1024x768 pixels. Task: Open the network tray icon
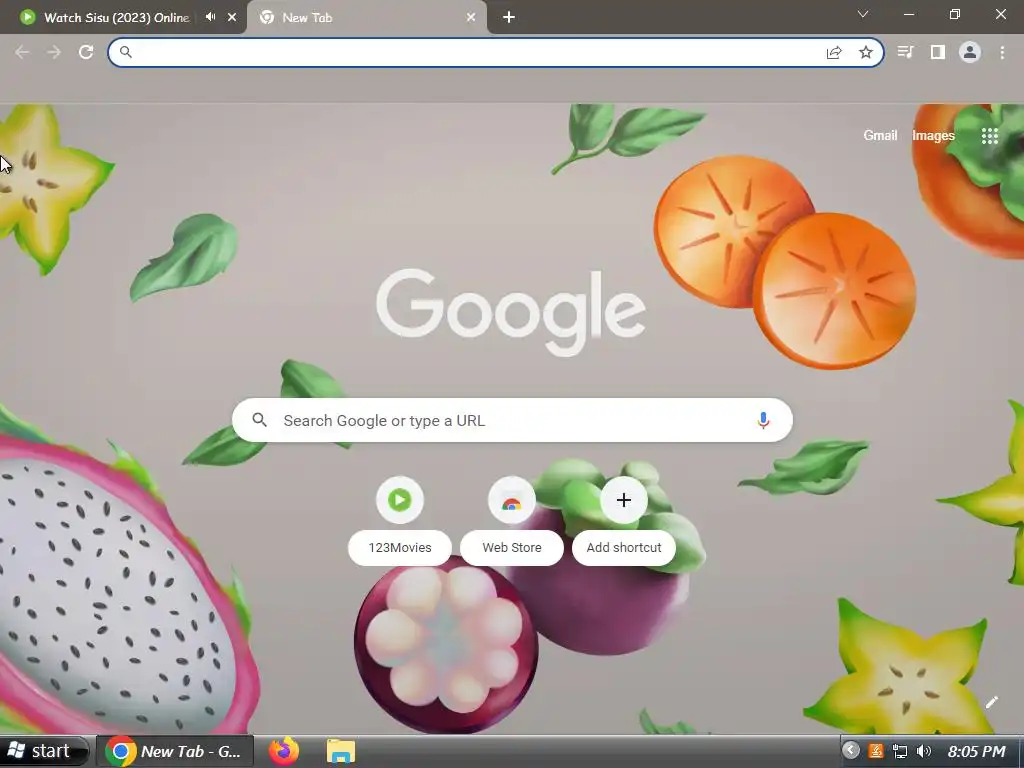click(900, 751)
